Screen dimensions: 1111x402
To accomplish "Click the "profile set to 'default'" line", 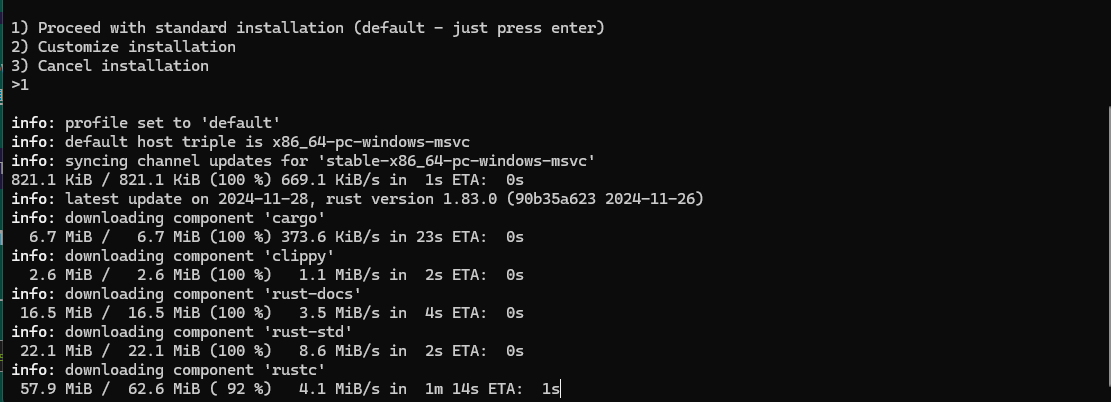I will (146, 123).
